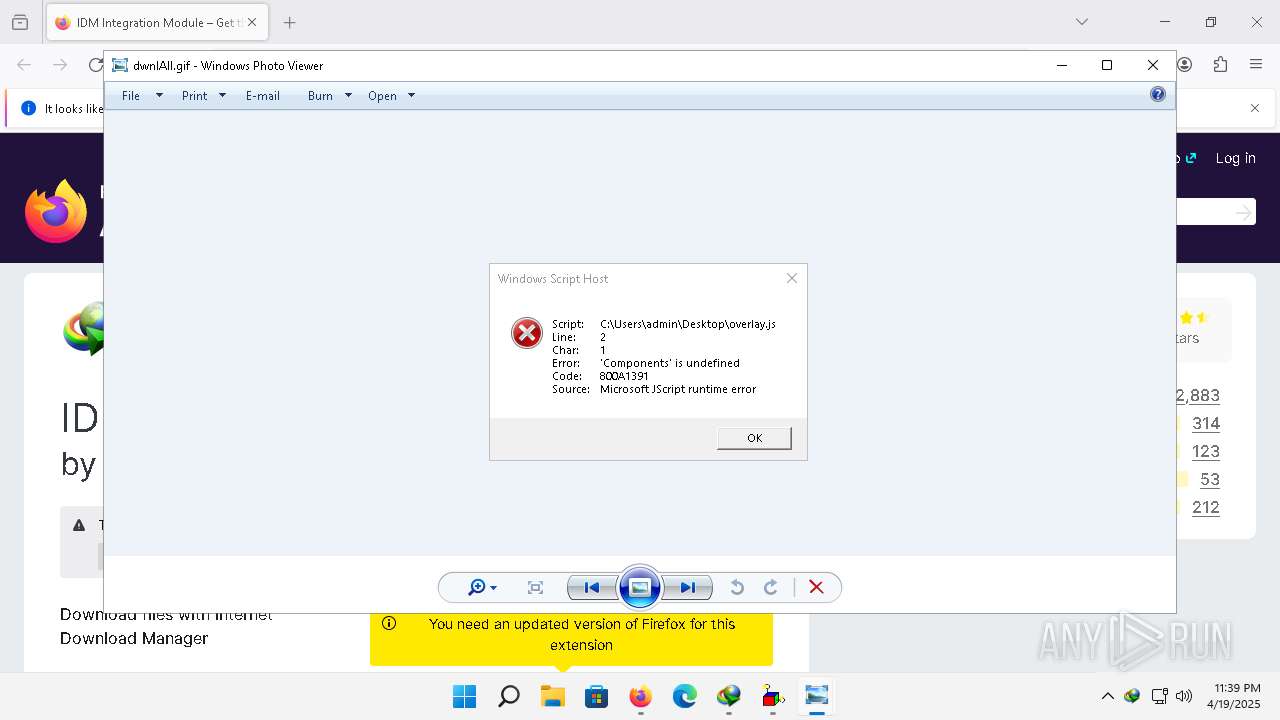
Task: Open Firefox tab history sidebar icon
Action: point(20,22)
